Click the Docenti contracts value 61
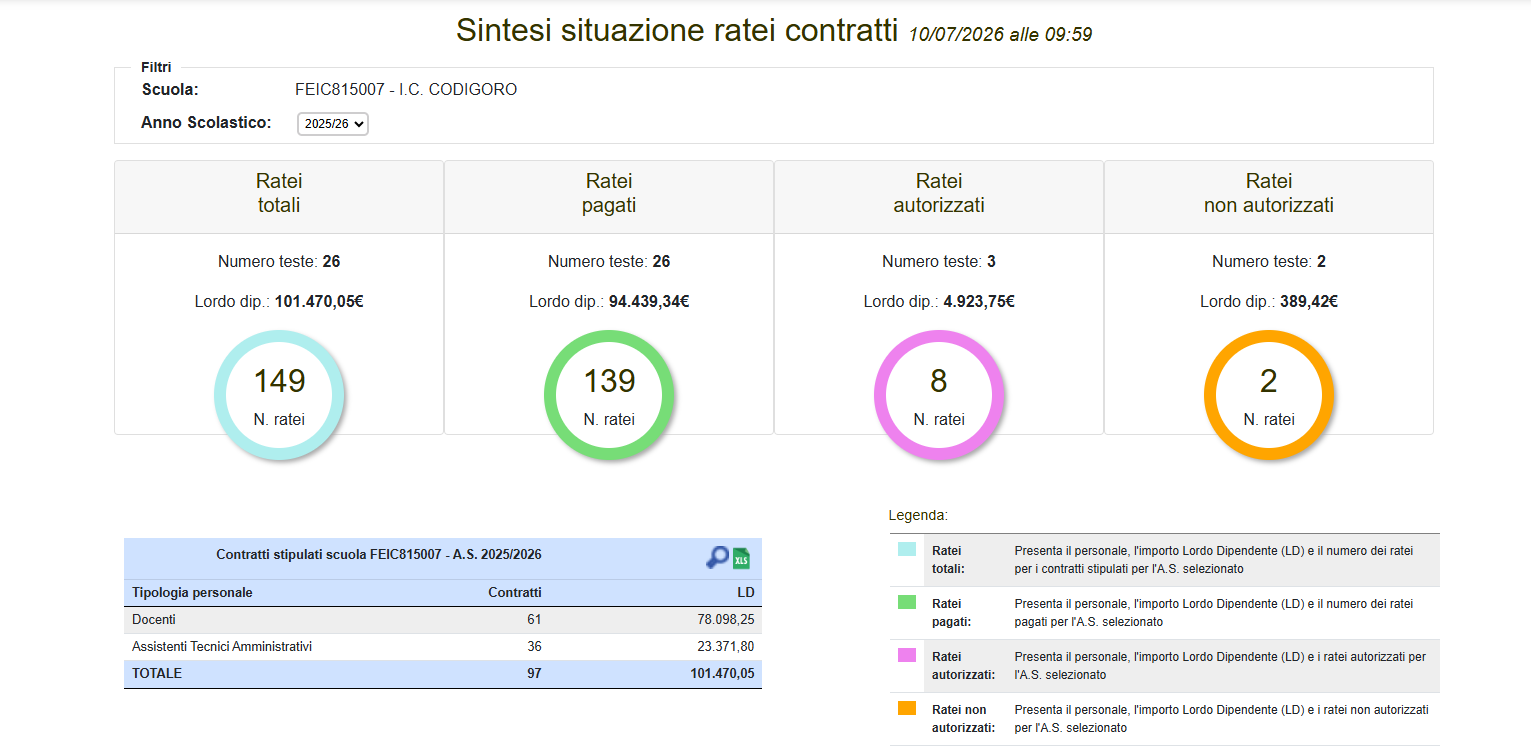1531x750 pixels. tap(534, 620)
